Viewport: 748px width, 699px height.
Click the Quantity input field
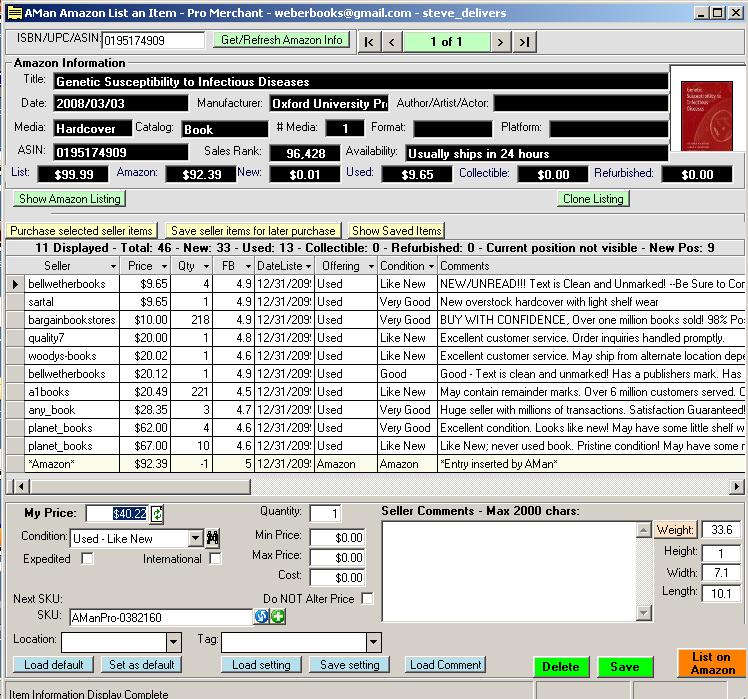point(325,513)
